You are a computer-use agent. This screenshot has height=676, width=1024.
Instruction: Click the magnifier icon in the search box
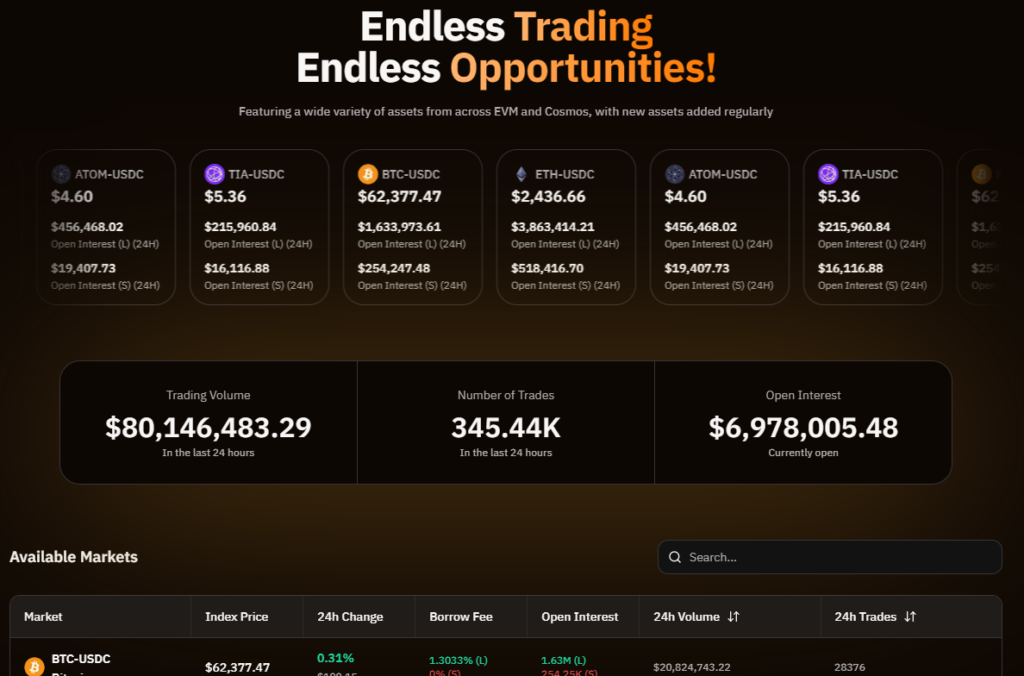[675, 557]
